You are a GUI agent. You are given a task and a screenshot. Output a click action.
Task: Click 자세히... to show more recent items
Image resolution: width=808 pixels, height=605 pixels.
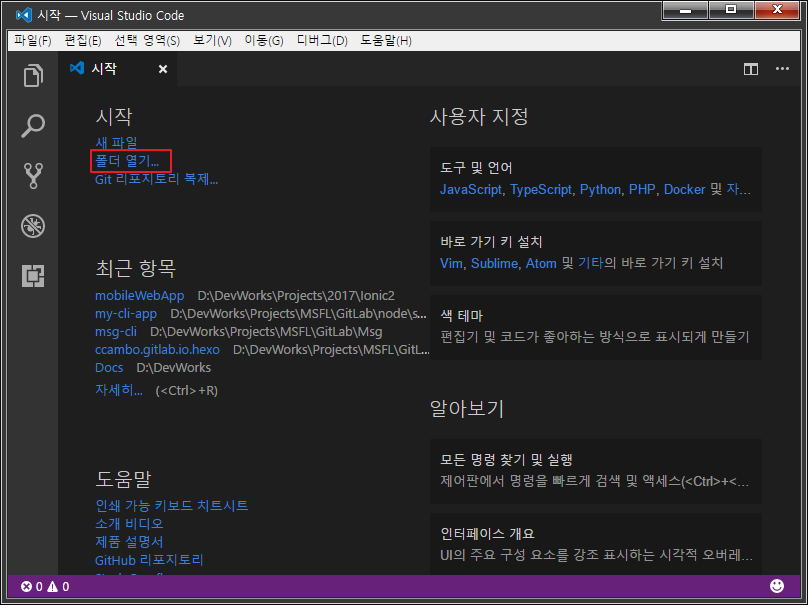tap(119, 390)
